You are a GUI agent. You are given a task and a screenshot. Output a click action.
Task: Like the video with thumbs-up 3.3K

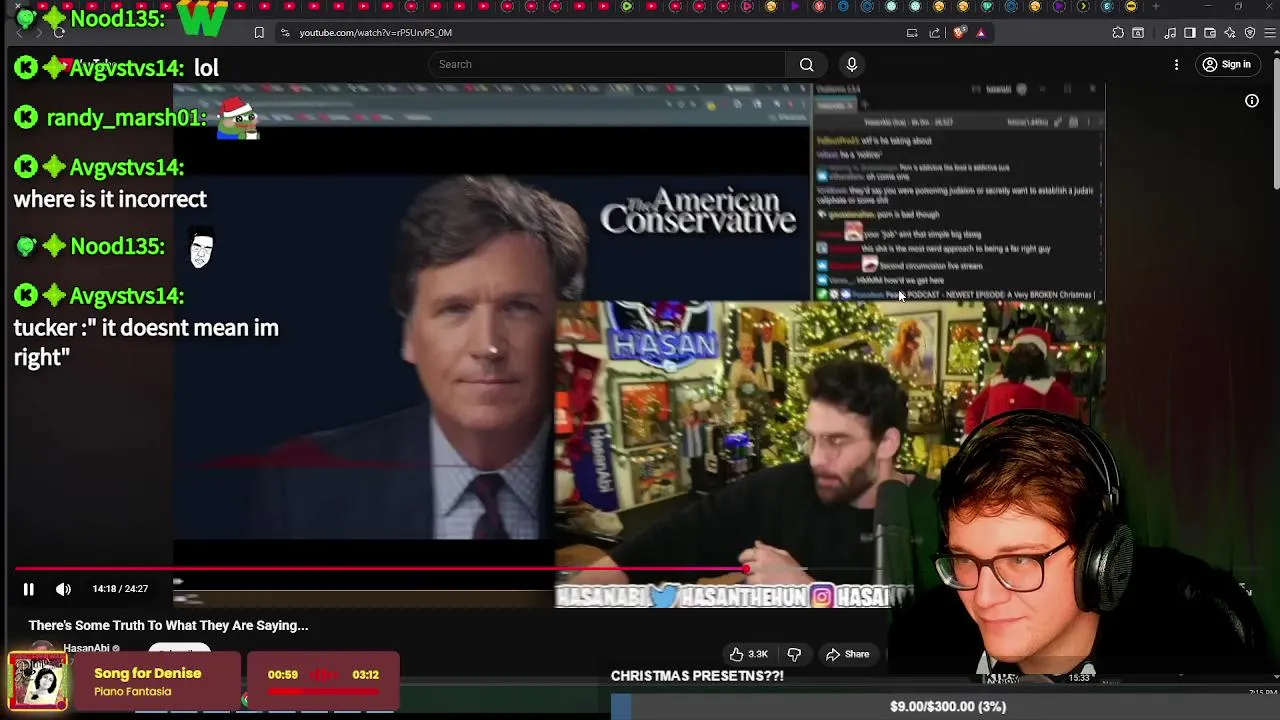(748, 654)
